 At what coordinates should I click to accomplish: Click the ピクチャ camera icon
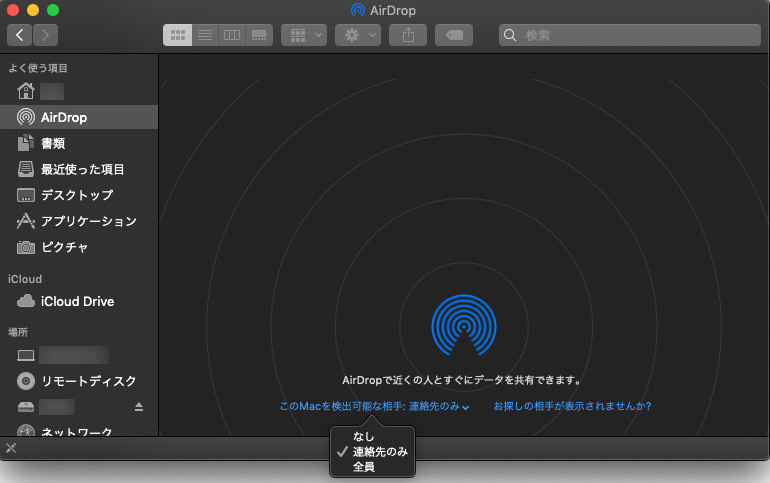[x=26, y=247]
